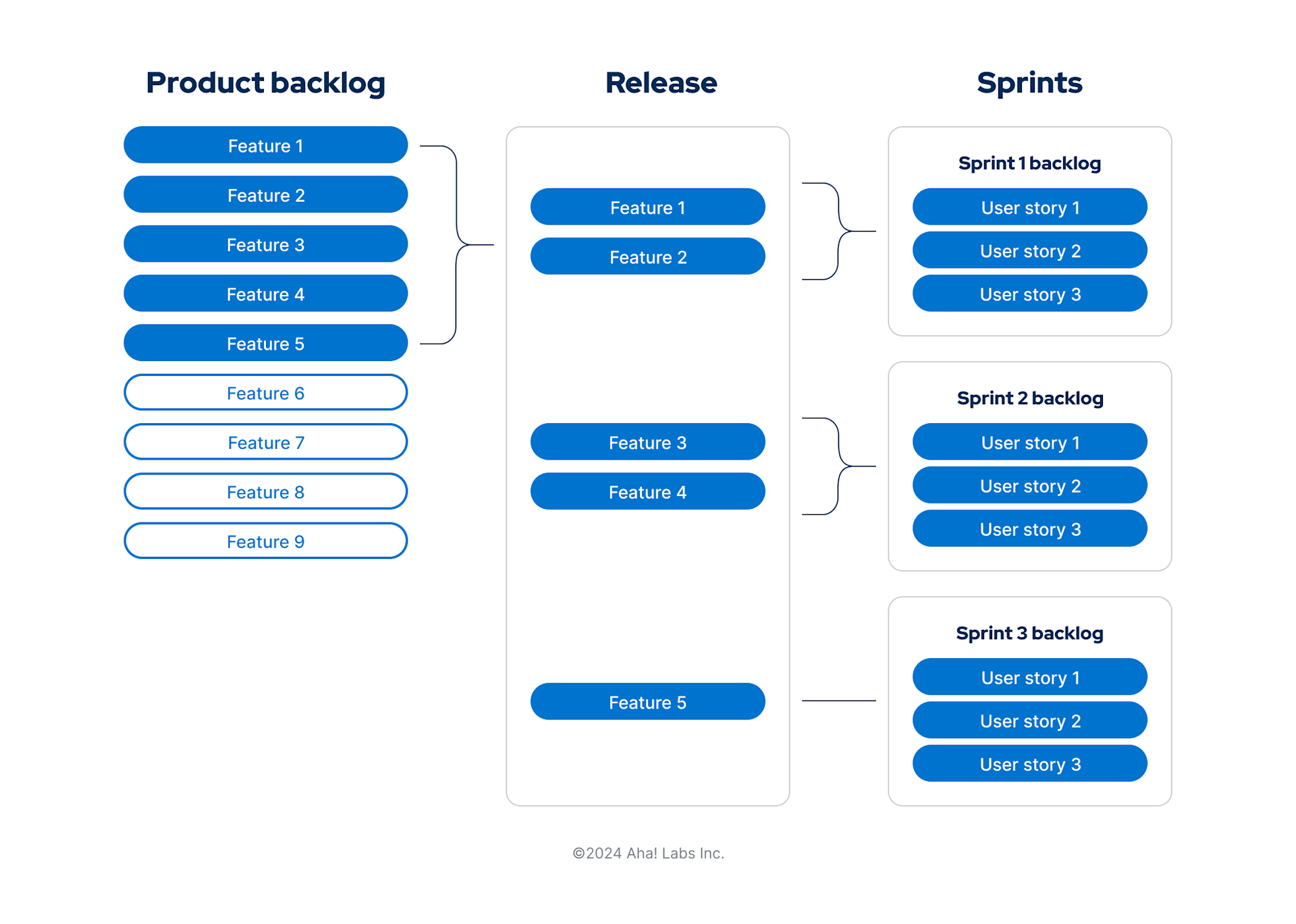Select Feature 2 inside the Release panel
The image size is (1296, 924).
(x=647, y=256)
